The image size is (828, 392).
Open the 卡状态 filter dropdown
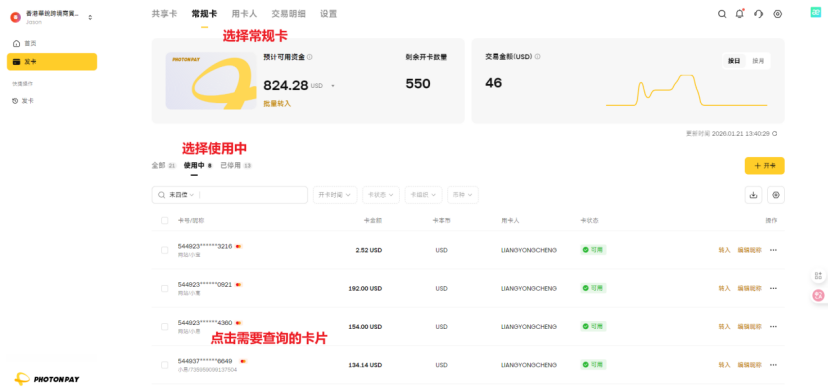coord(381,195)
